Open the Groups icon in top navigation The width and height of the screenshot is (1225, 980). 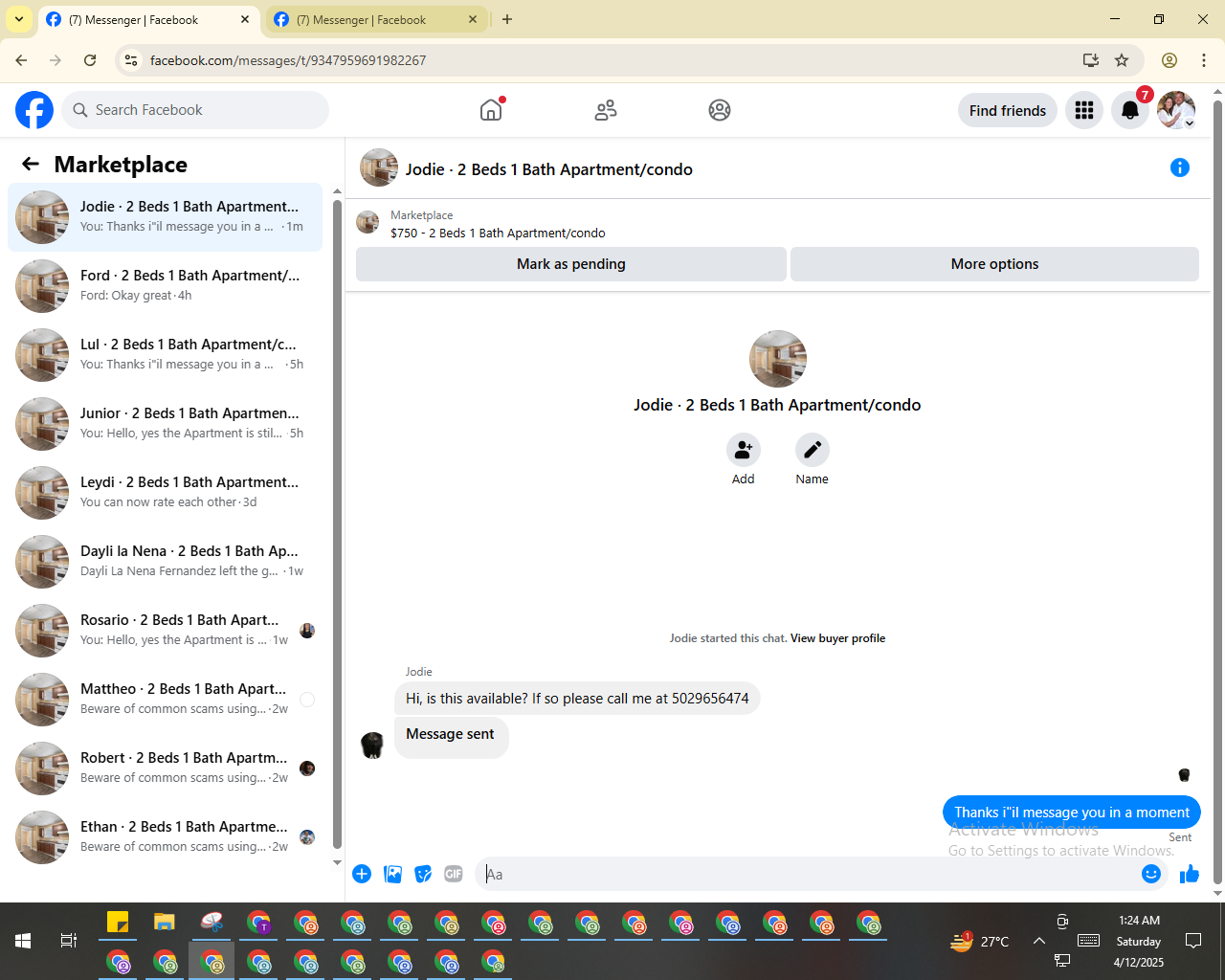coord(720,110)
